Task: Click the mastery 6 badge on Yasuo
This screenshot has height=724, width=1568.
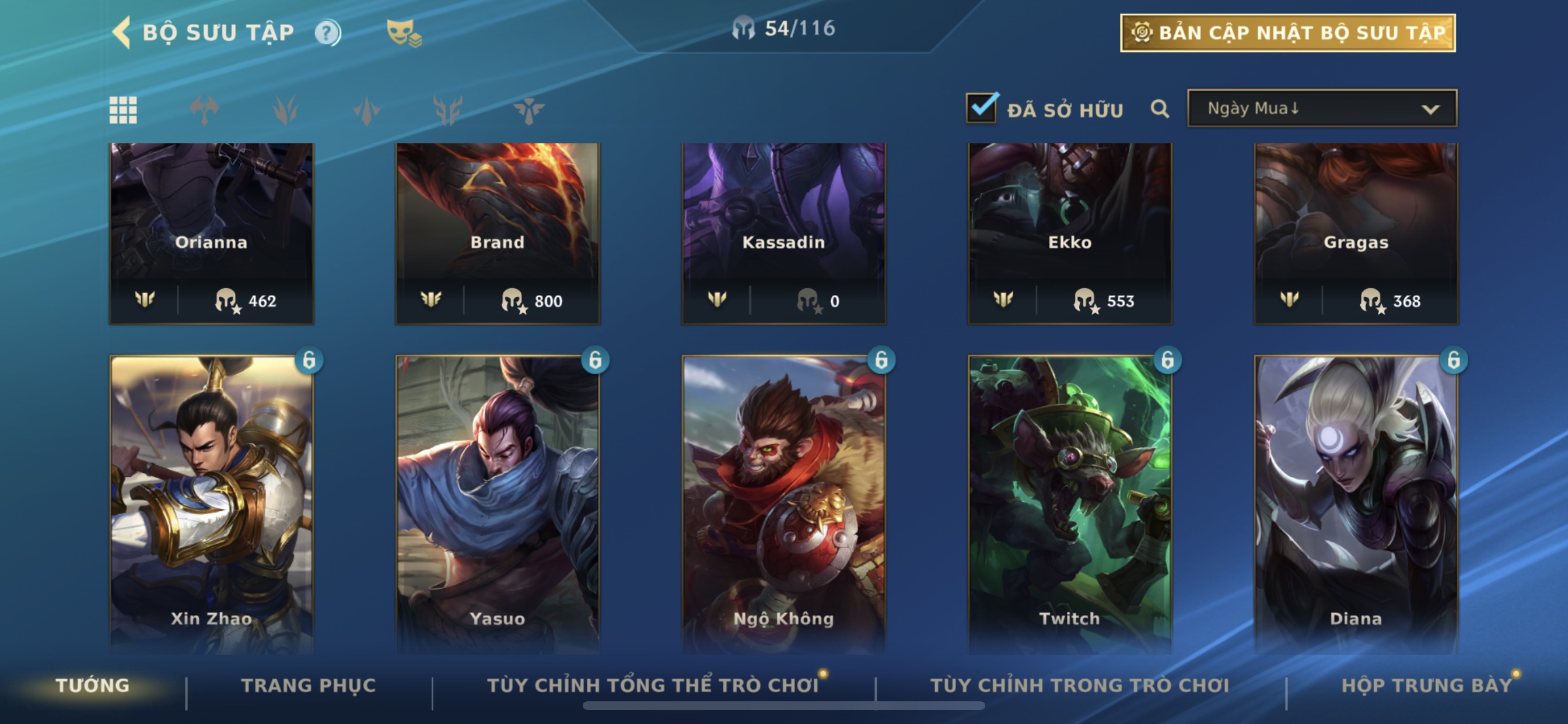Action: click(x=594, y=360)
